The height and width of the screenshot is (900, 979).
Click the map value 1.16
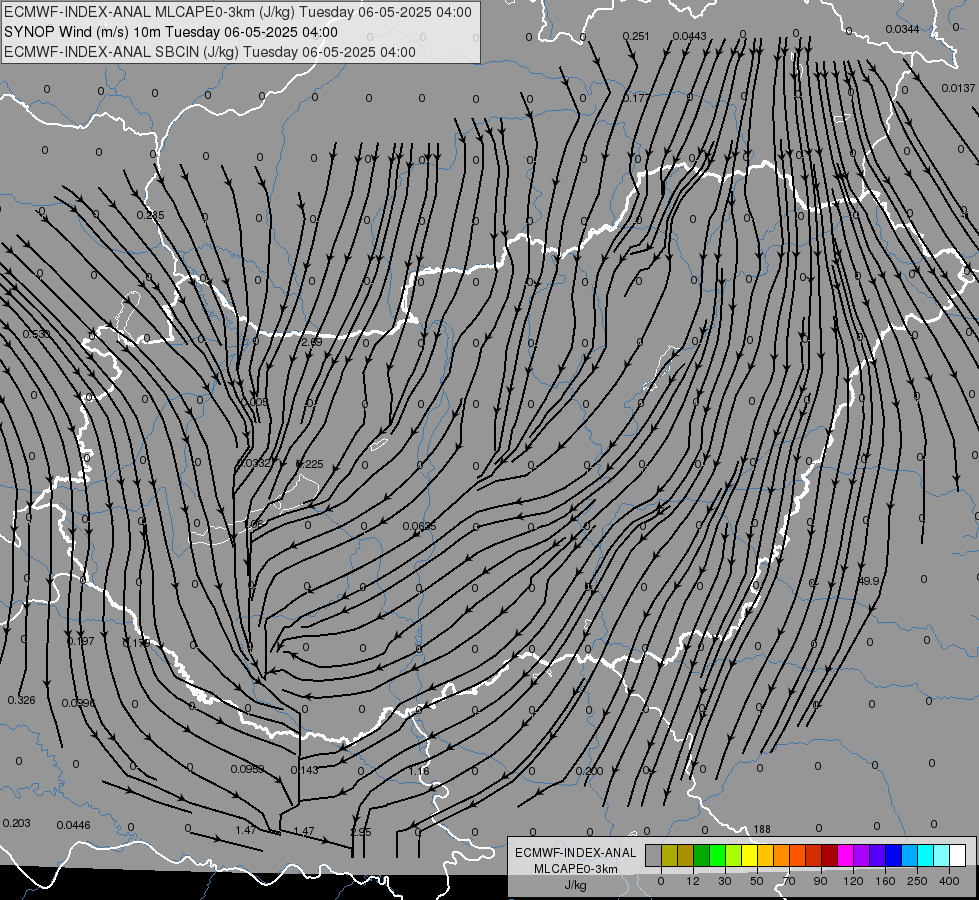click(419, 771)
